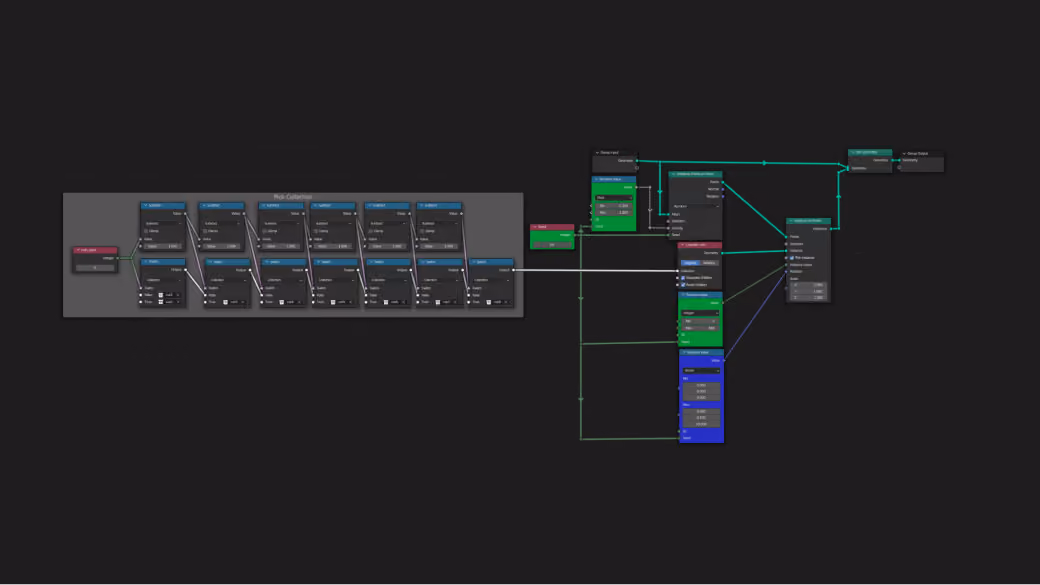The width and height of the screenshot is (1040, 585).
Task: Collapse the Collection Info node
Action: click(x=682, y=245)
